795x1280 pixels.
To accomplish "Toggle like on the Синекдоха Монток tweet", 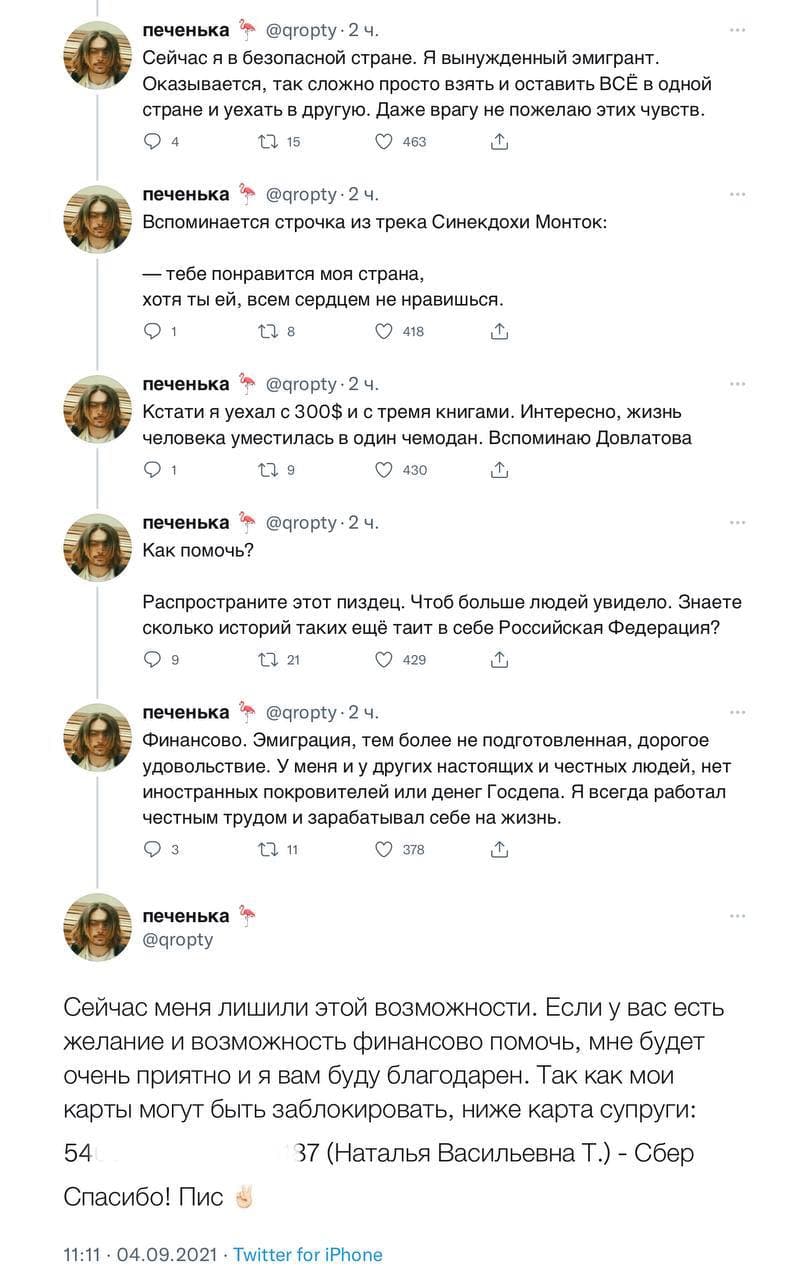I will point(383,332).
